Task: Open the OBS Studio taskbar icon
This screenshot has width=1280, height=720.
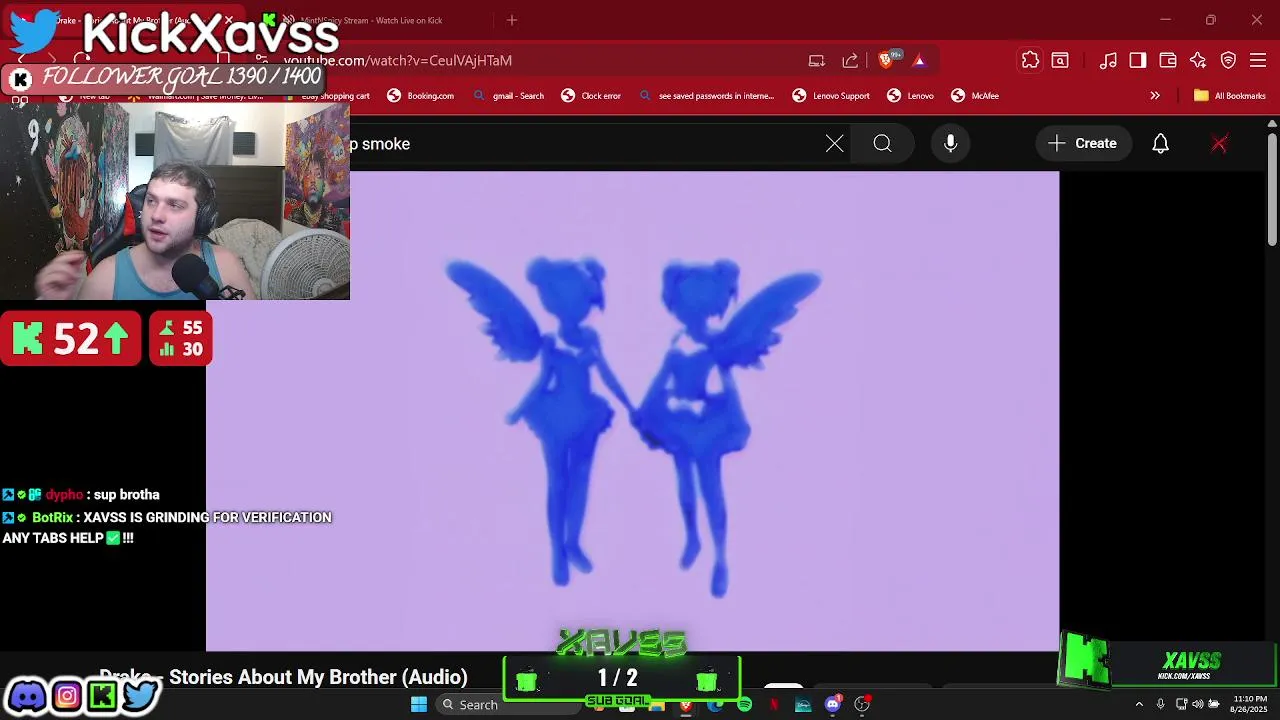Action: coord(862,705)
